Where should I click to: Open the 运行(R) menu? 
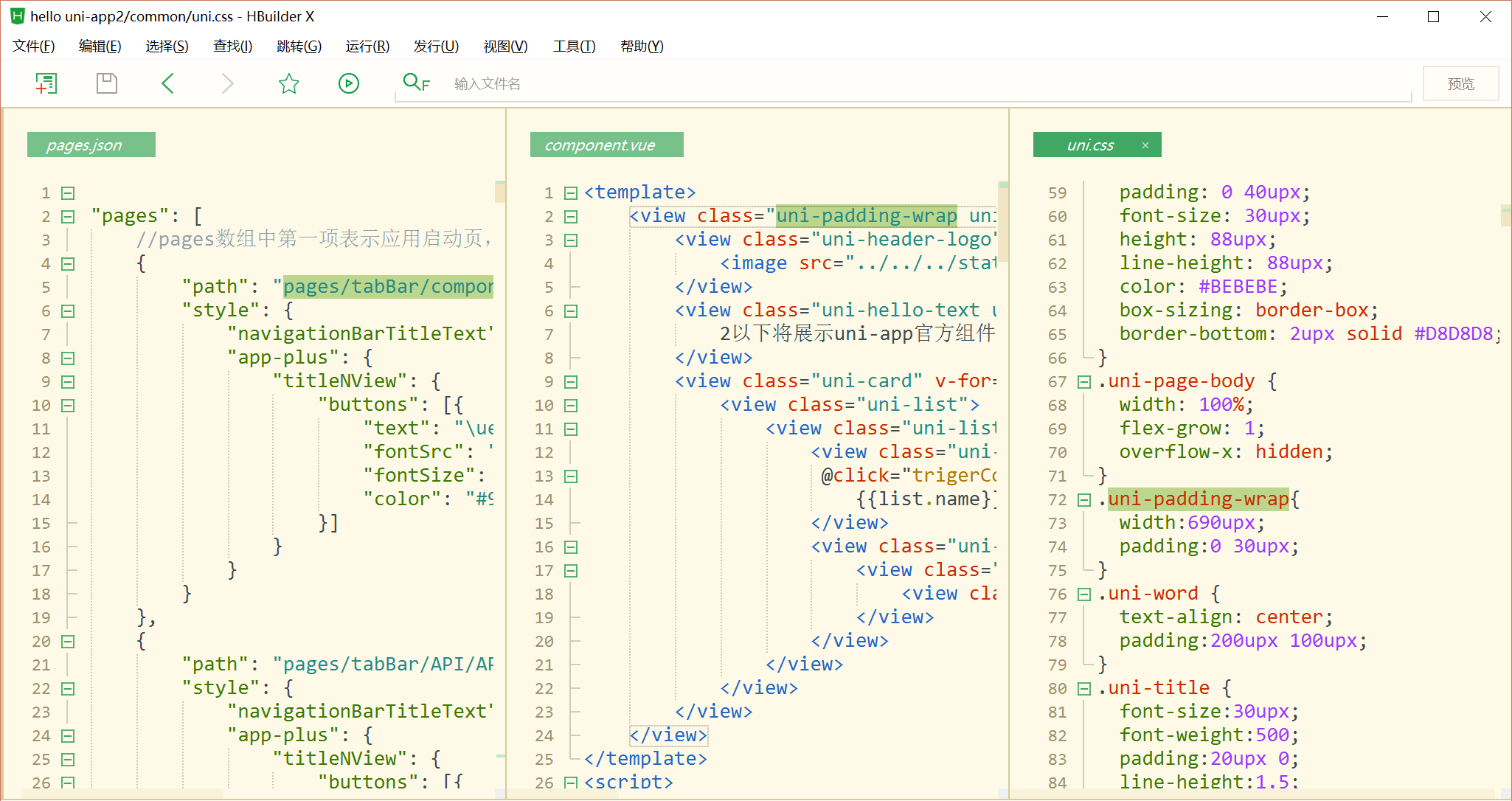(367, 46)
